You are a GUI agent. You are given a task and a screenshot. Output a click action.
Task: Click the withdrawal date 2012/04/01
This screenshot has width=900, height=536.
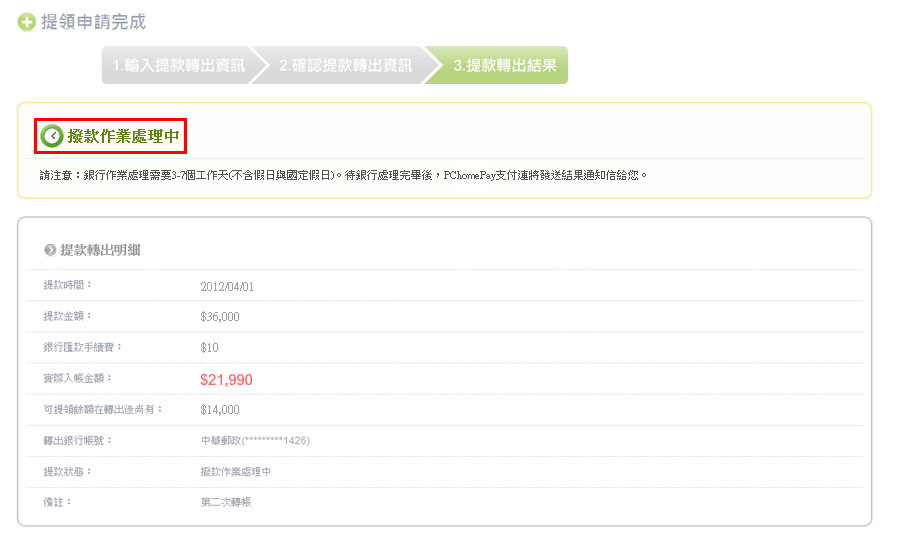click(227, 286)
